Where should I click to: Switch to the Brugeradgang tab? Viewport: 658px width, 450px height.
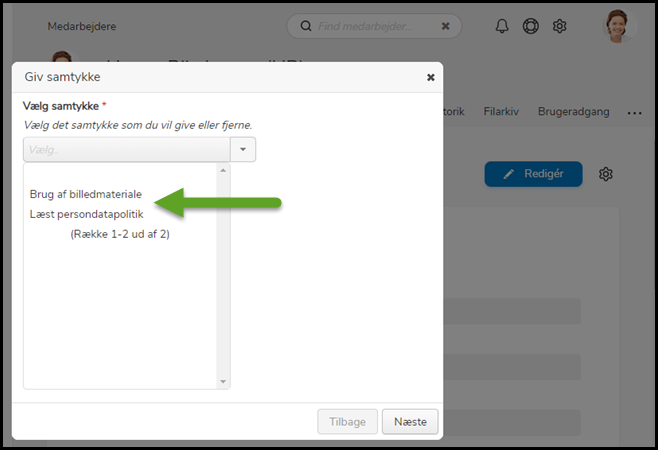(x=573, y=112)
